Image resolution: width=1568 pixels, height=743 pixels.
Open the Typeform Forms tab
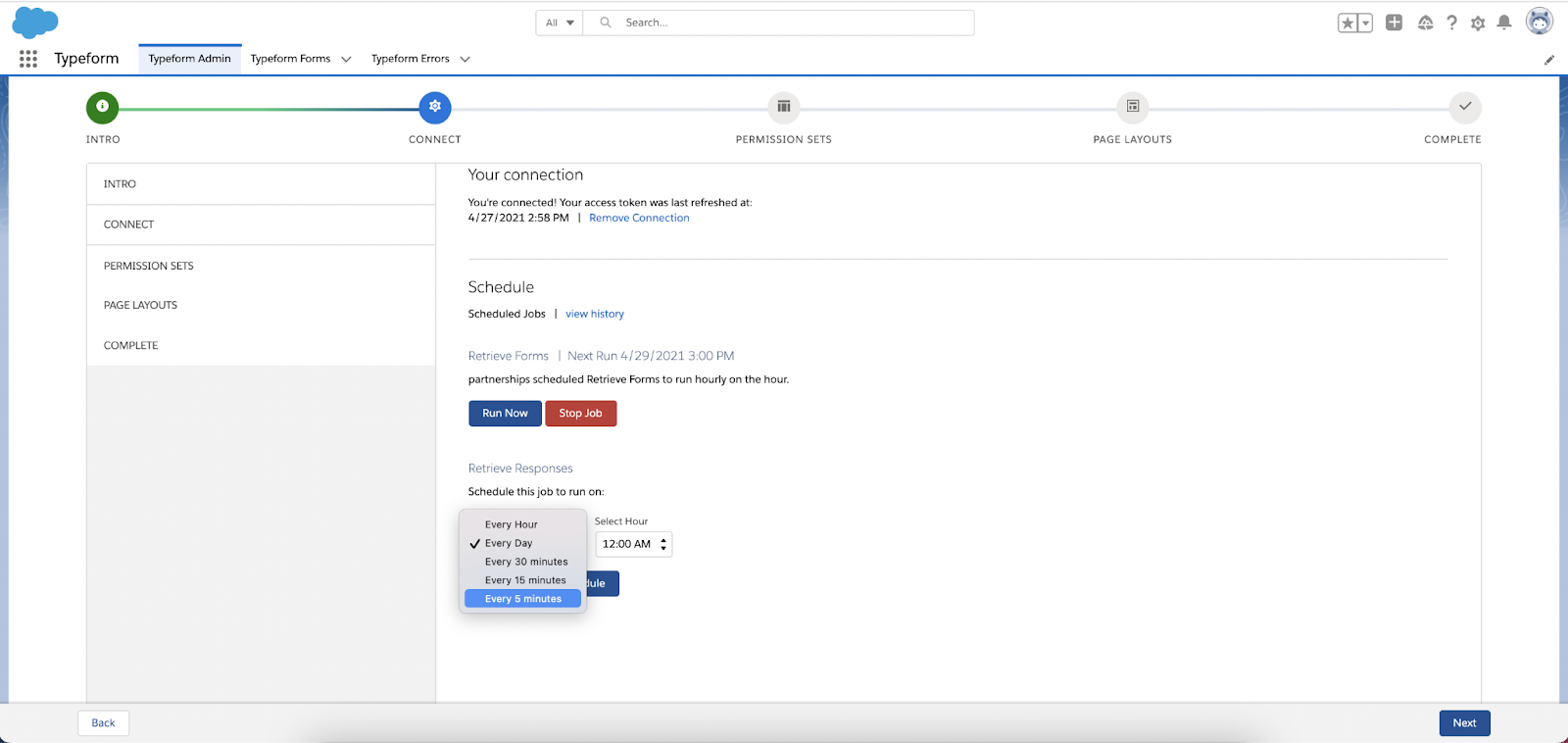coord(290,59)
